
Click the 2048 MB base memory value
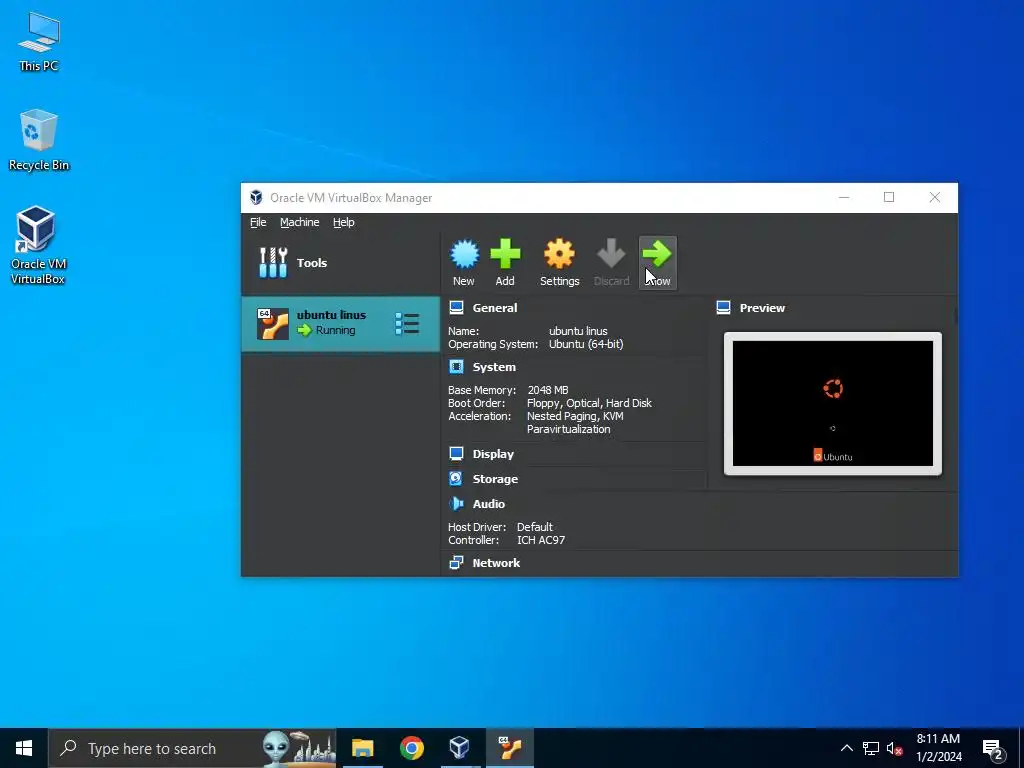[x=547, y=390]
